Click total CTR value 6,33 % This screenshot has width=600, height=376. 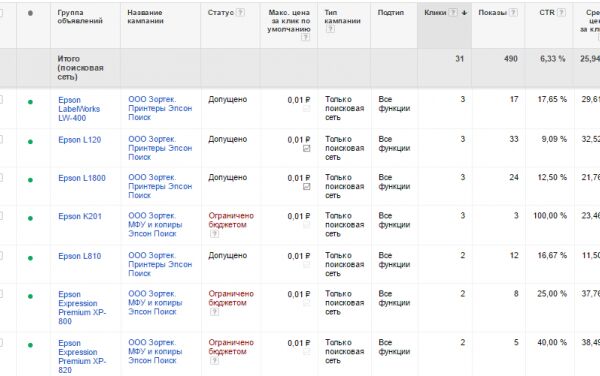click(x=553, y=59)
